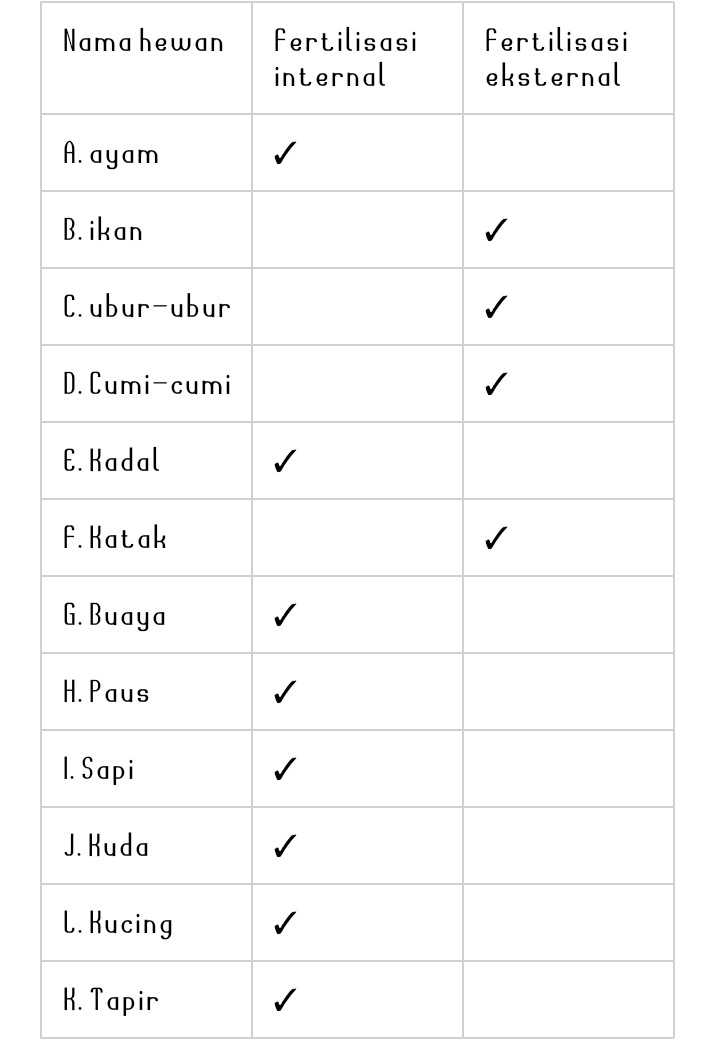The image size is (713, 1060).
Task: Click the "Nama hewan" column header
Action: [144, 42]
